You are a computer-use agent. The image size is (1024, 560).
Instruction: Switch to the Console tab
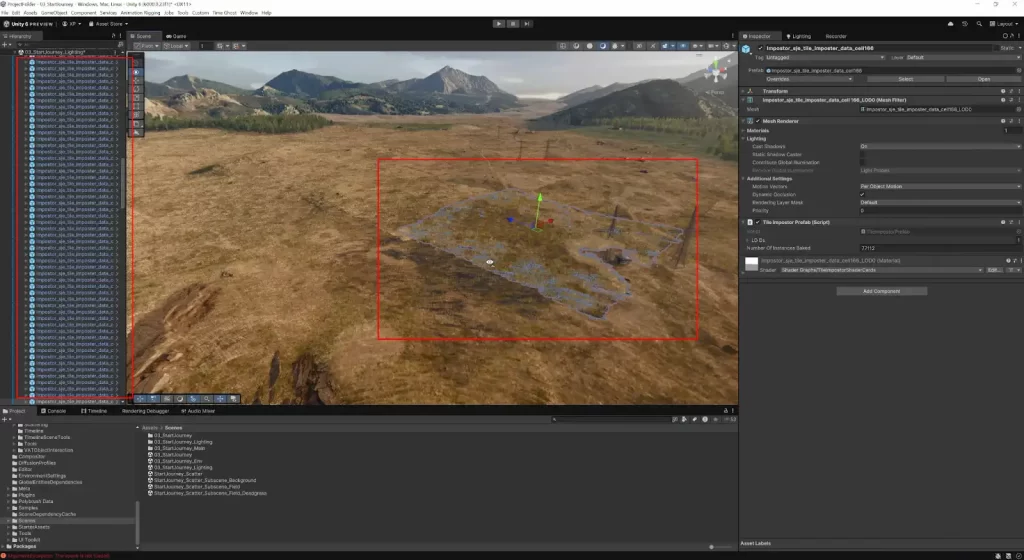[56, 411]
